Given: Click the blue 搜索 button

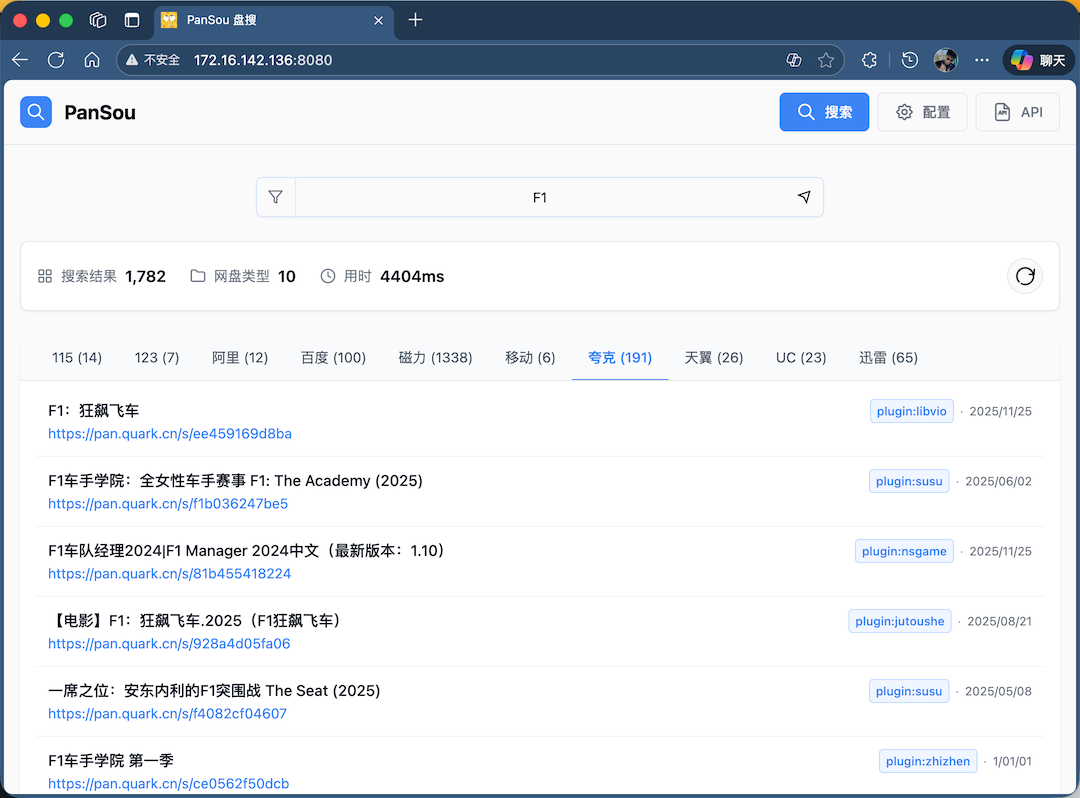Looking at the screenshot, I should 824,112.
